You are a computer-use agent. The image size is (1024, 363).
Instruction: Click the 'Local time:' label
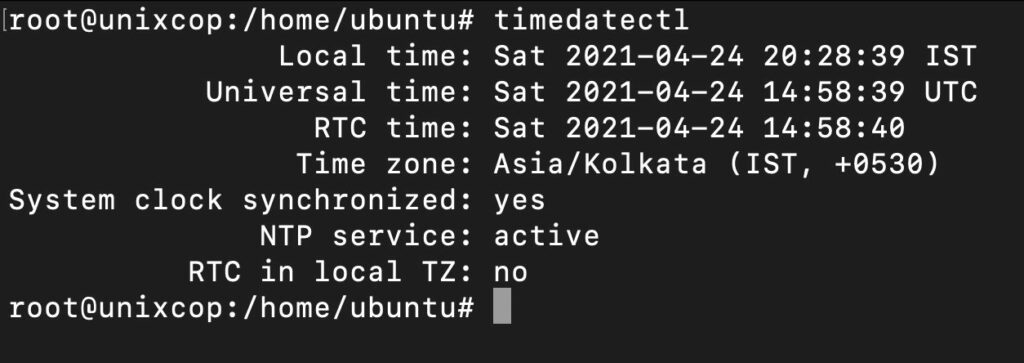[x=376, y=57]
